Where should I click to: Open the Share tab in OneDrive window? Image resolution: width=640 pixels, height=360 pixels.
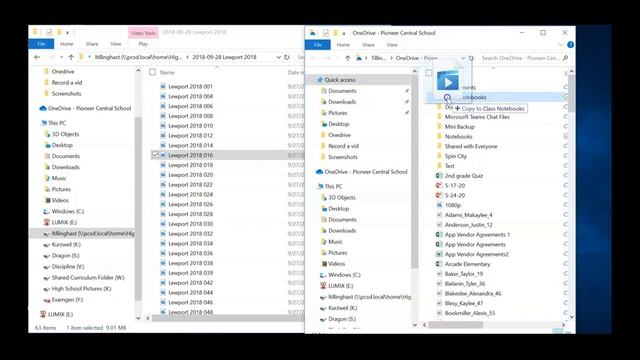(368, 44)
